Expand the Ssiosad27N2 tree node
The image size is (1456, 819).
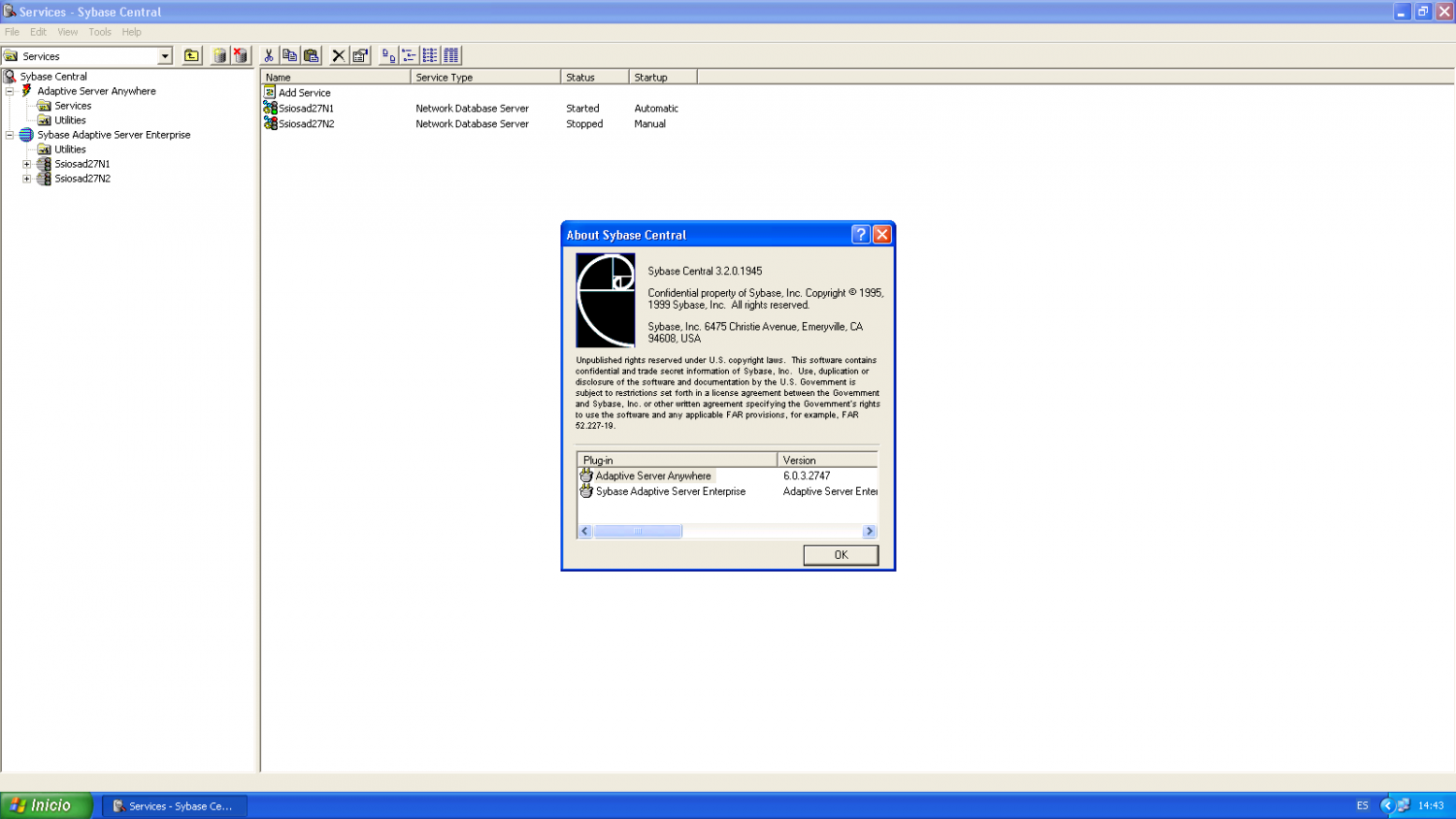(x=27, y=179)
